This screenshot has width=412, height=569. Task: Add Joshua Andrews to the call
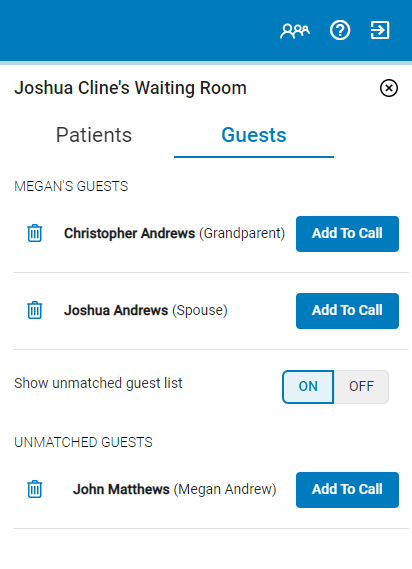coord(347,311)
